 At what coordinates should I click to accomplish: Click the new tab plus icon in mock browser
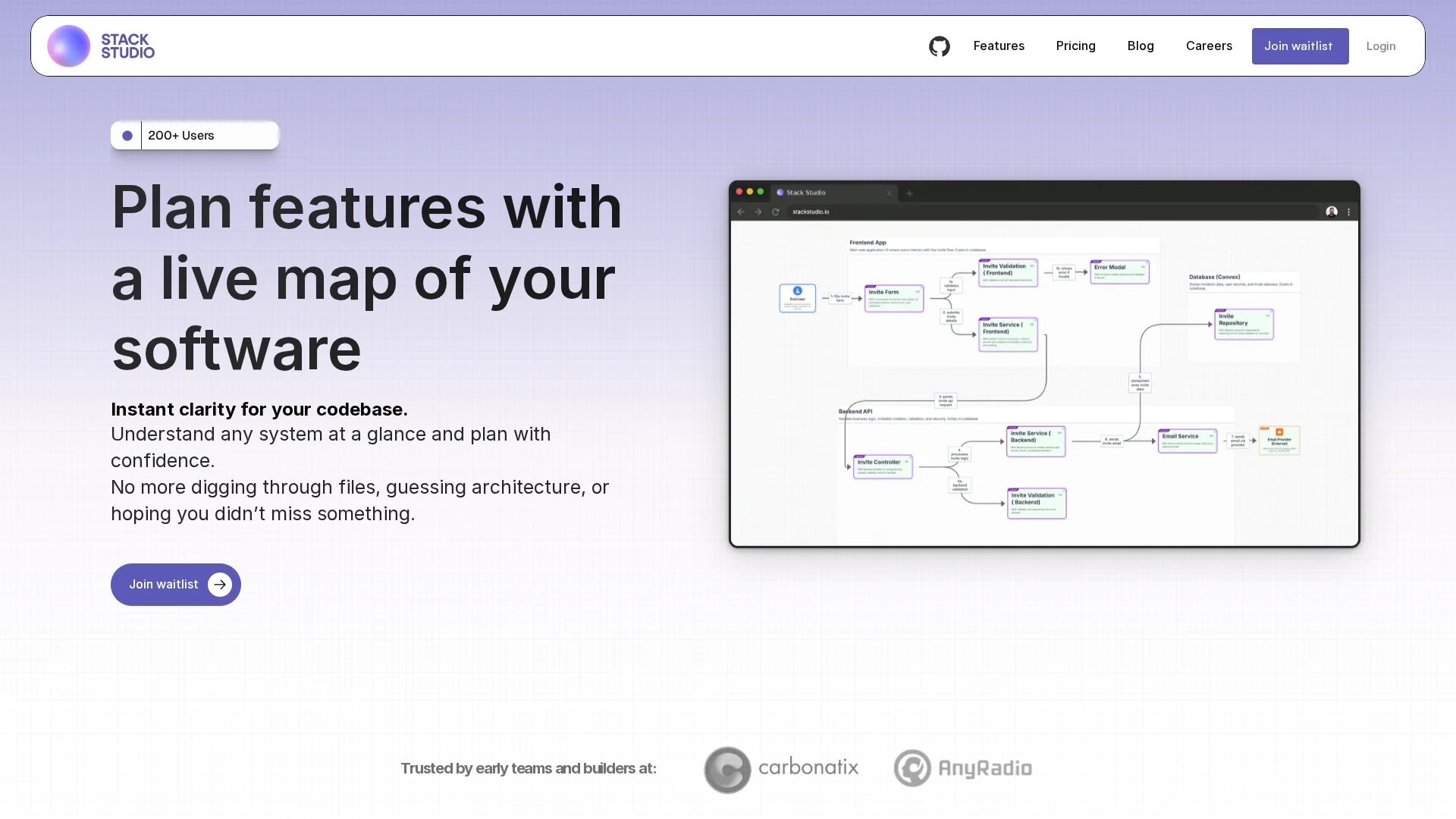909,193
